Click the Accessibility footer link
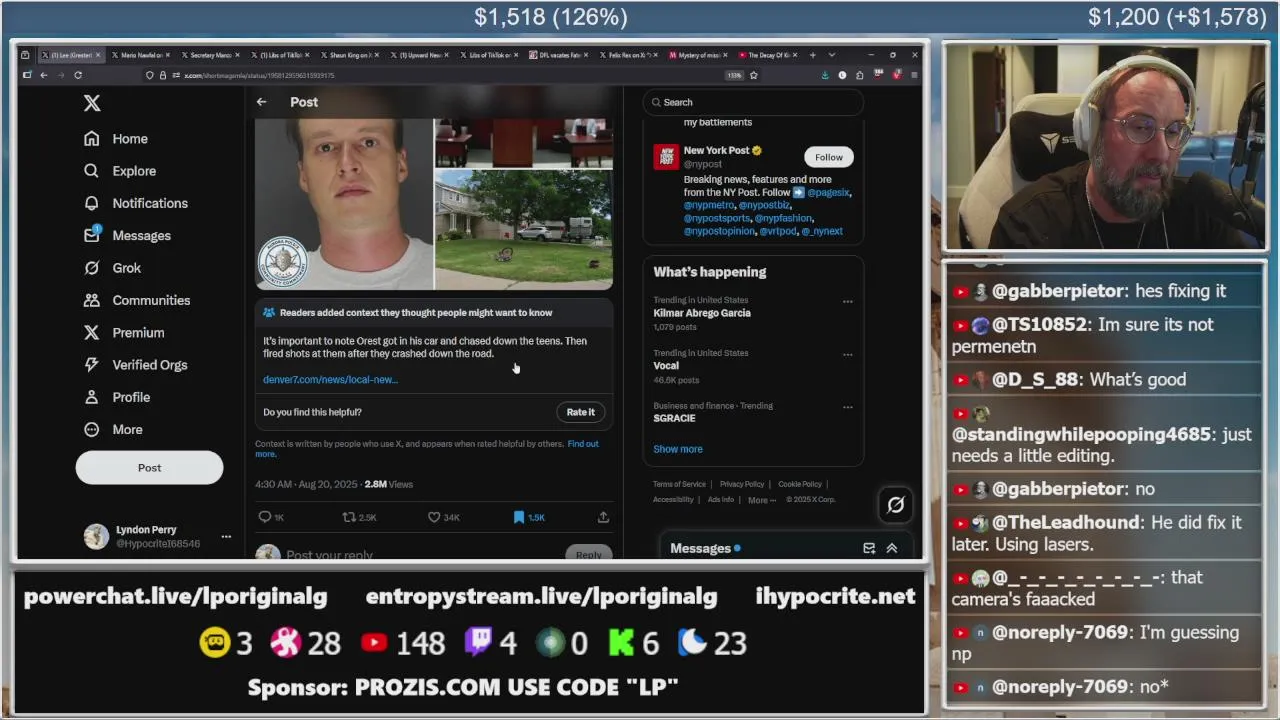Screen dimensions: 1280x720 [673, 500]
